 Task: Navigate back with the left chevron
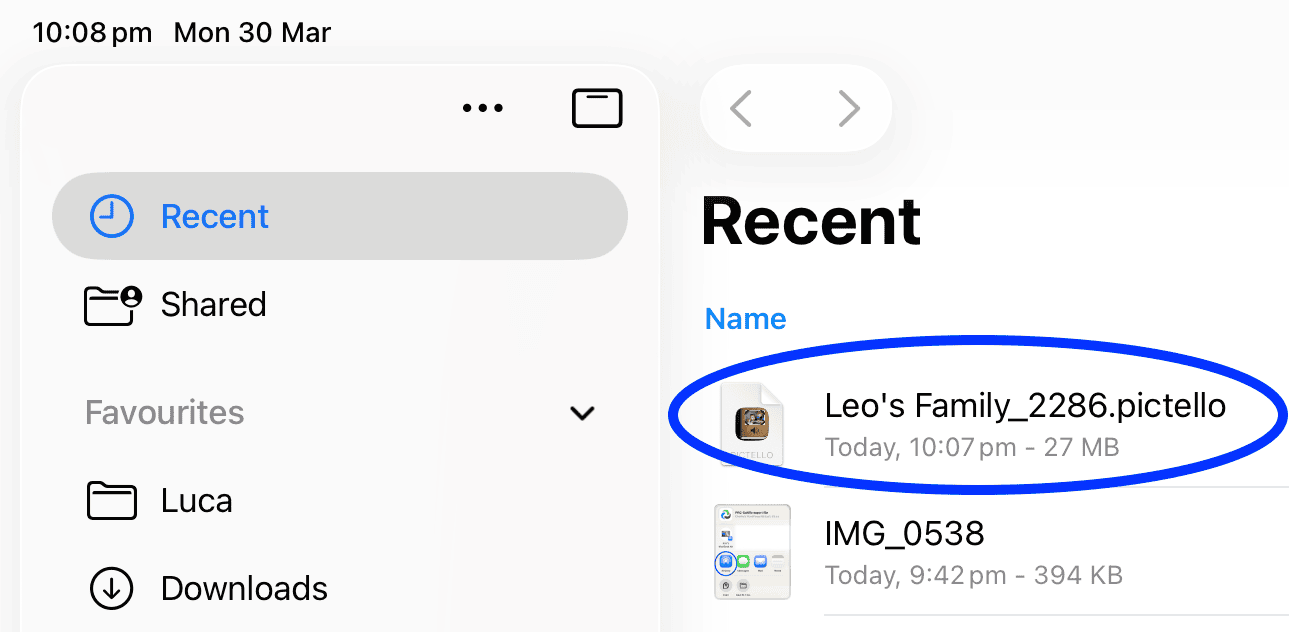tap(742, 108)
